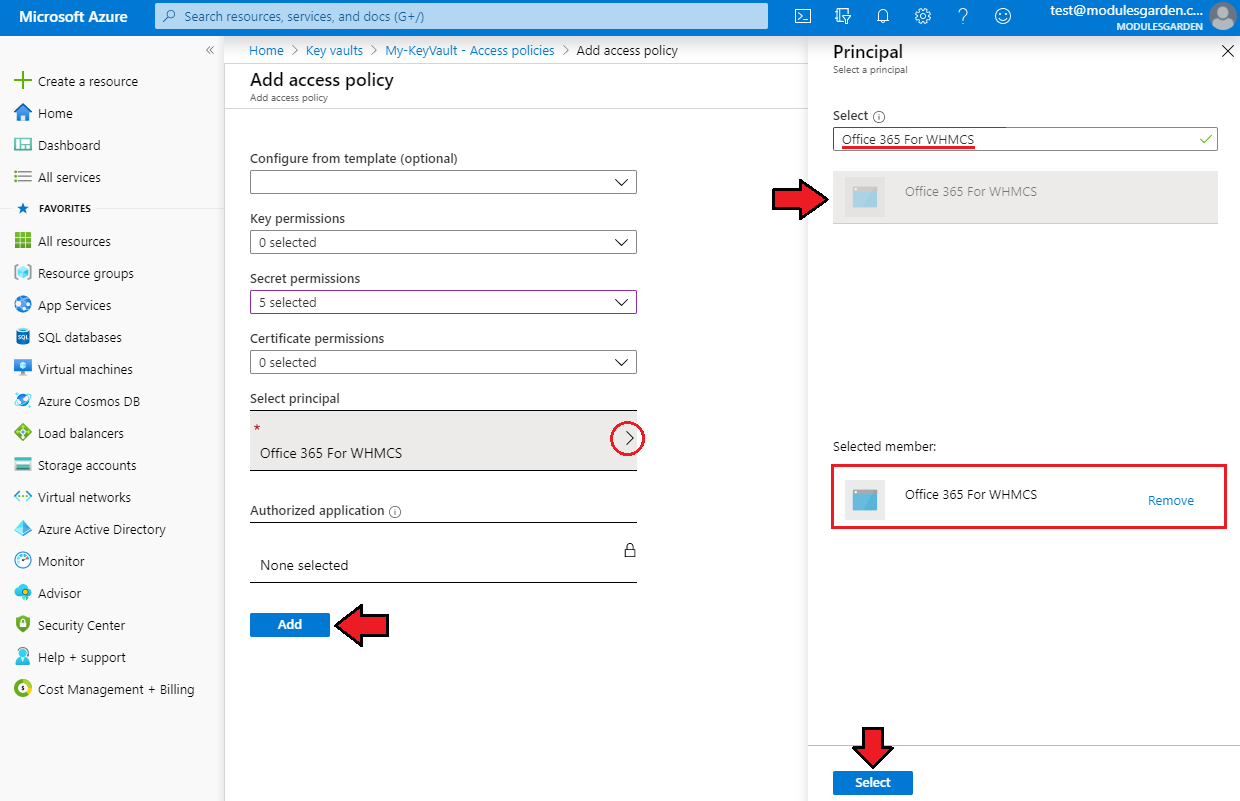Image resolution: width=1240 pixels, height=801 pixels.
Task: Open the Directory and subscription filter icon
Action: [842, 16]
